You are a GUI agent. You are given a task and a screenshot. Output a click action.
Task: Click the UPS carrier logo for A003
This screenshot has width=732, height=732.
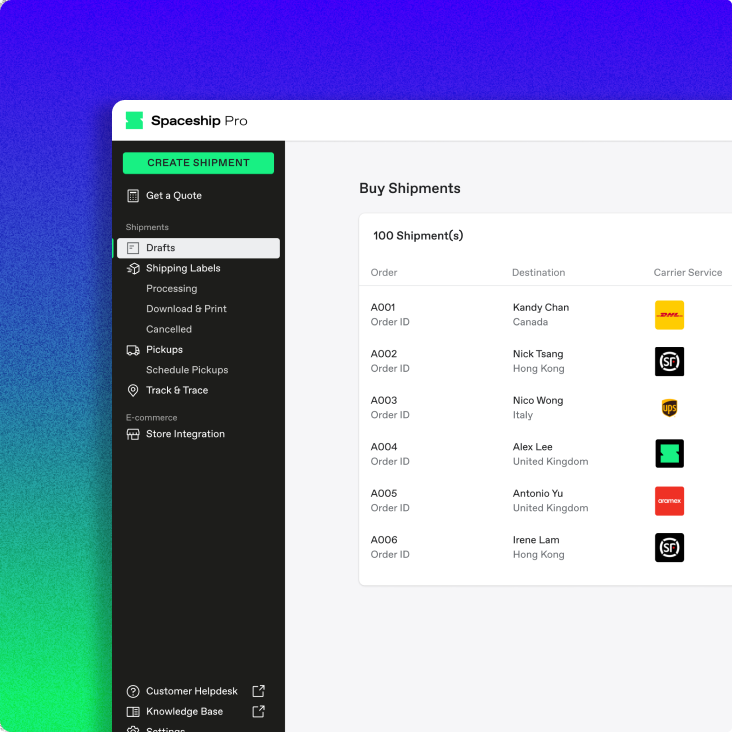[x=669, y=408]
